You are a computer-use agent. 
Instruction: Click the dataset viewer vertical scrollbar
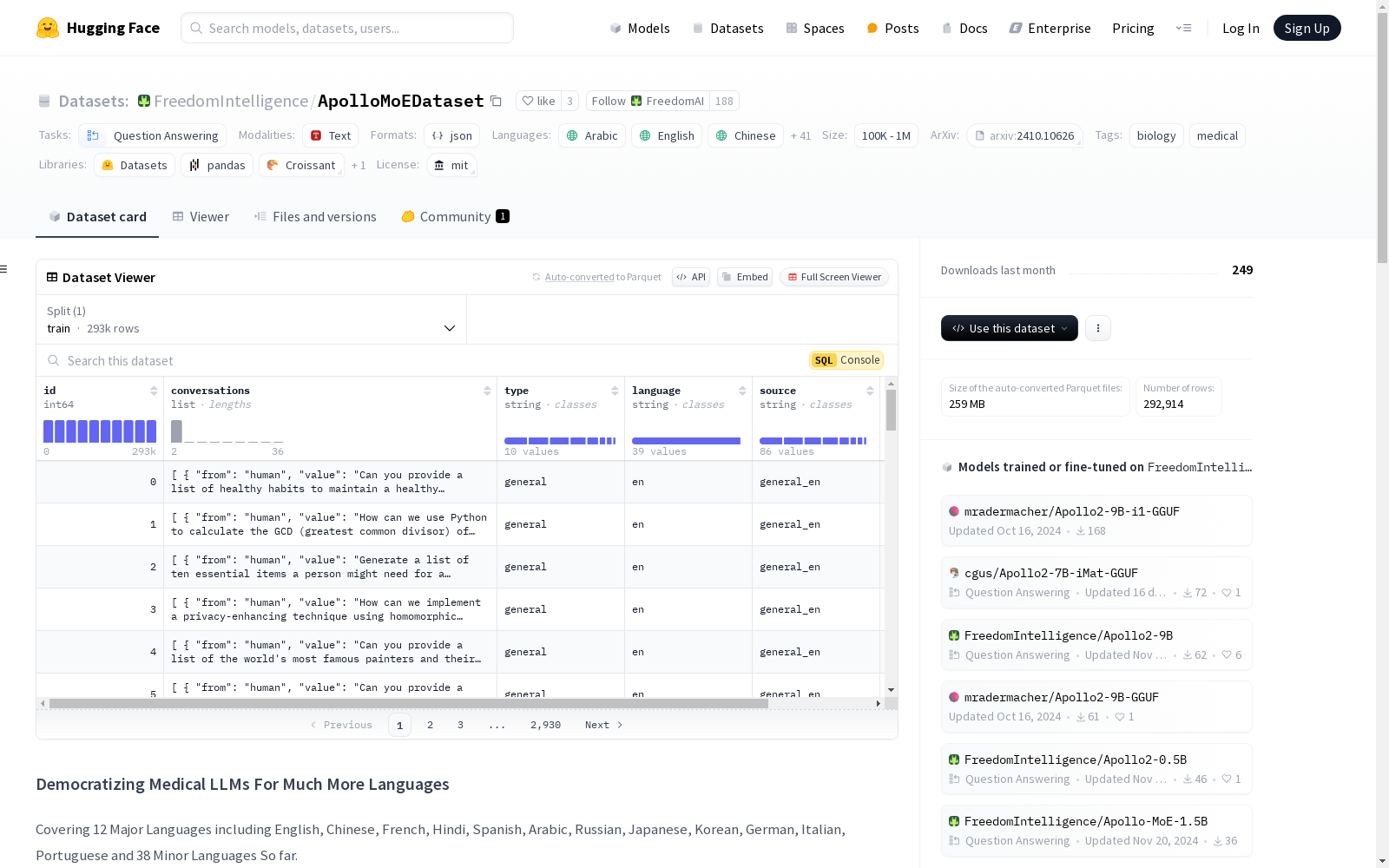(891, 410)
